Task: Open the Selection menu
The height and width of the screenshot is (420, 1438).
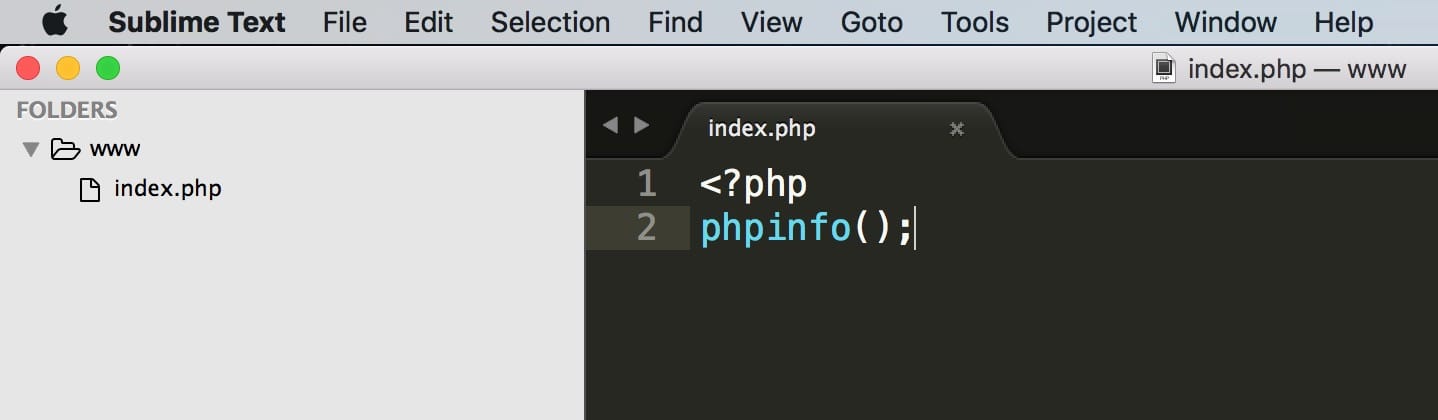Action: pos(550,22)
